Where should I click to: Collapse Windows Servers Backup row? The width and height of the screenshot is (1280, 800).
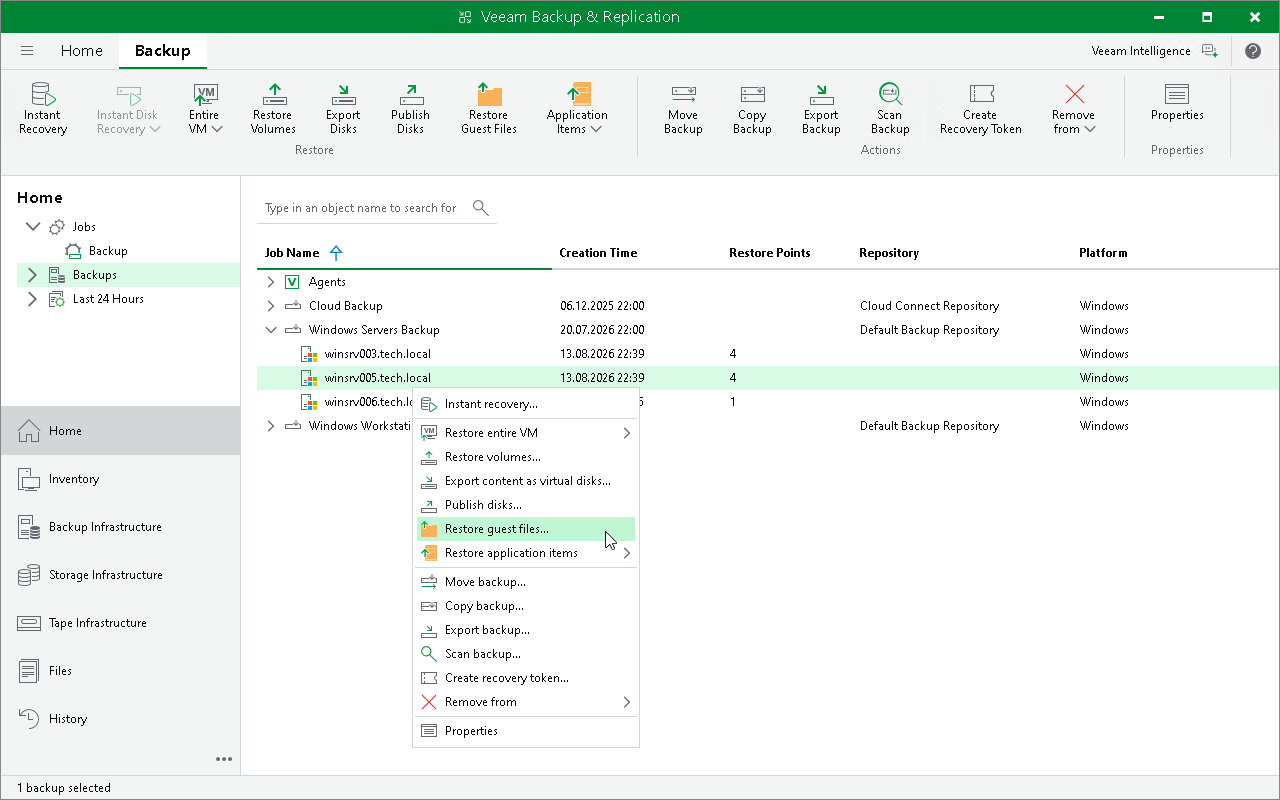click(x=271, y=330)
